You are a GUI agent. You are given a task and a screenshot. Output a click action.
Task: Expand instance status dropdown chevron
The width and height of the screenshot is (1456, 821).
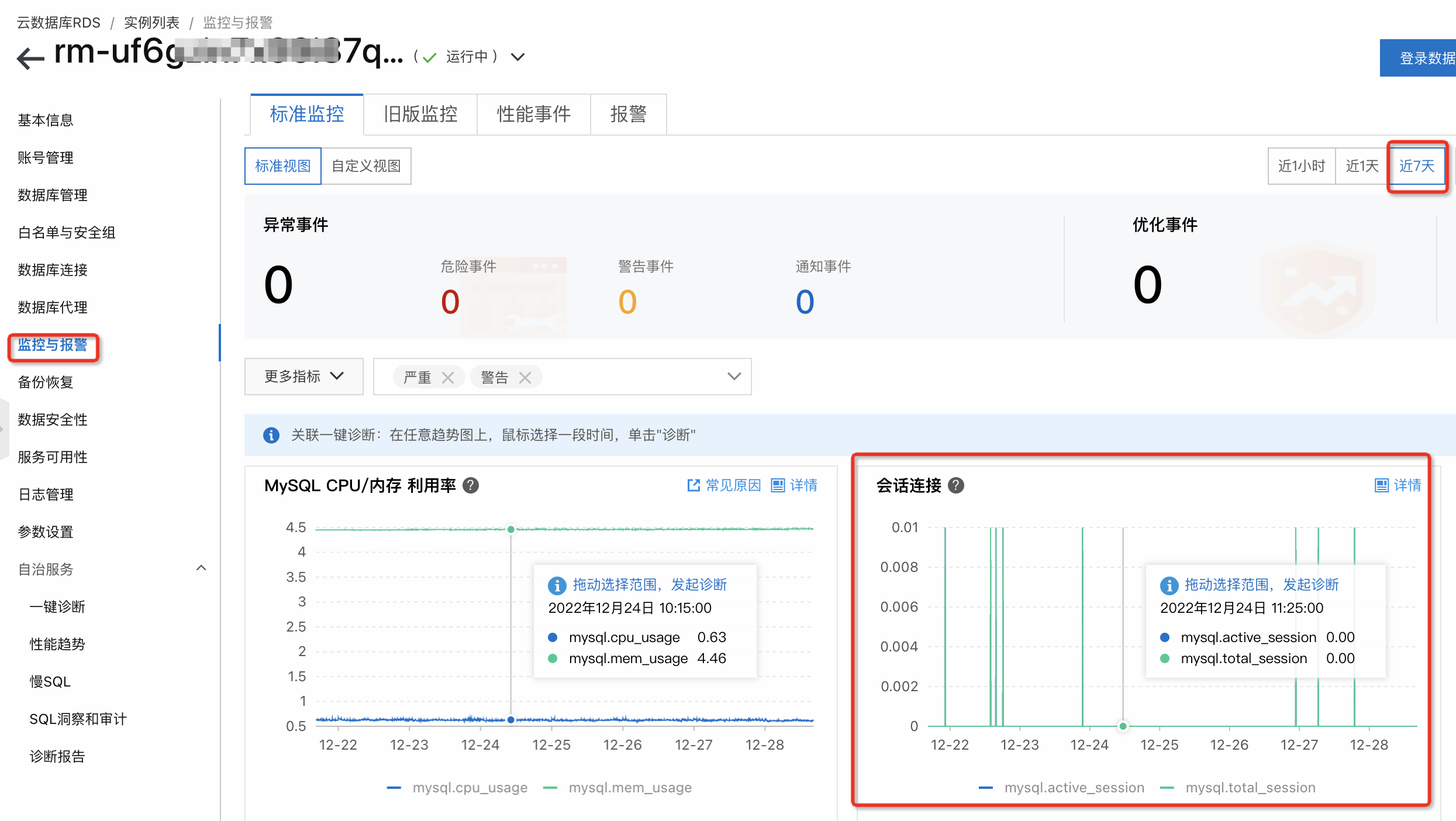pos(517,57)
